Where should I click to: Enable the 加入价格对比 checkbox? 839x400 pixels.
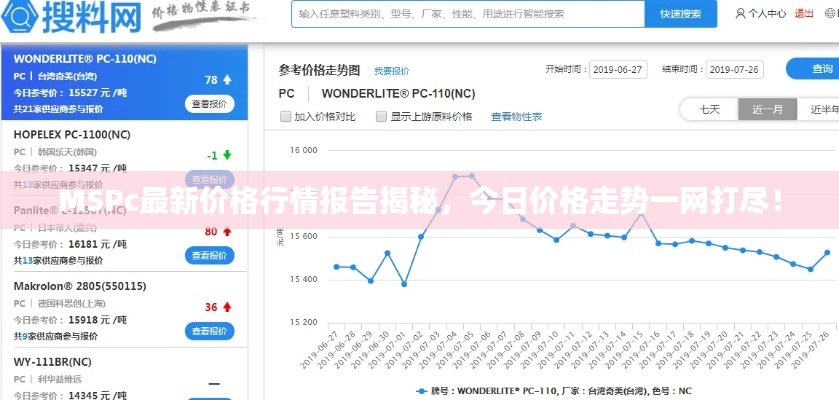pos(285,116)
